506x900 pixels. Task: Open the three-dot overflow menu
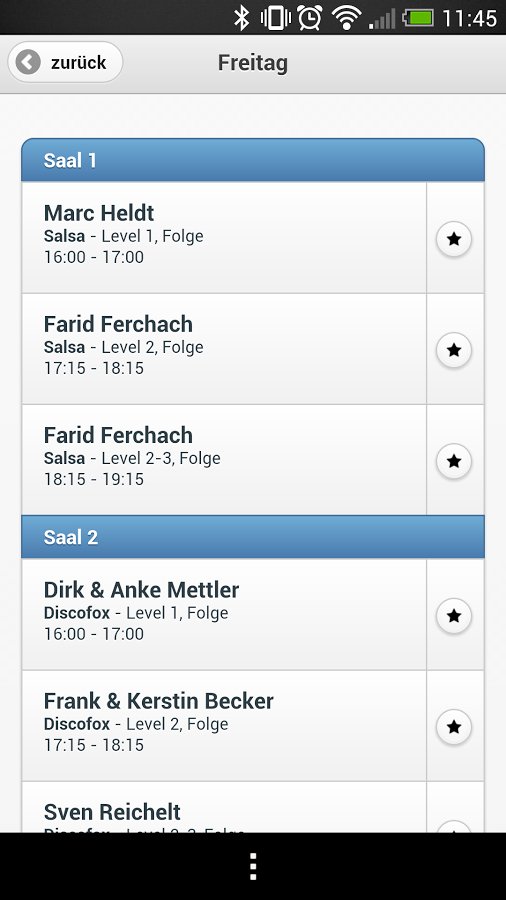coord(253,866)
